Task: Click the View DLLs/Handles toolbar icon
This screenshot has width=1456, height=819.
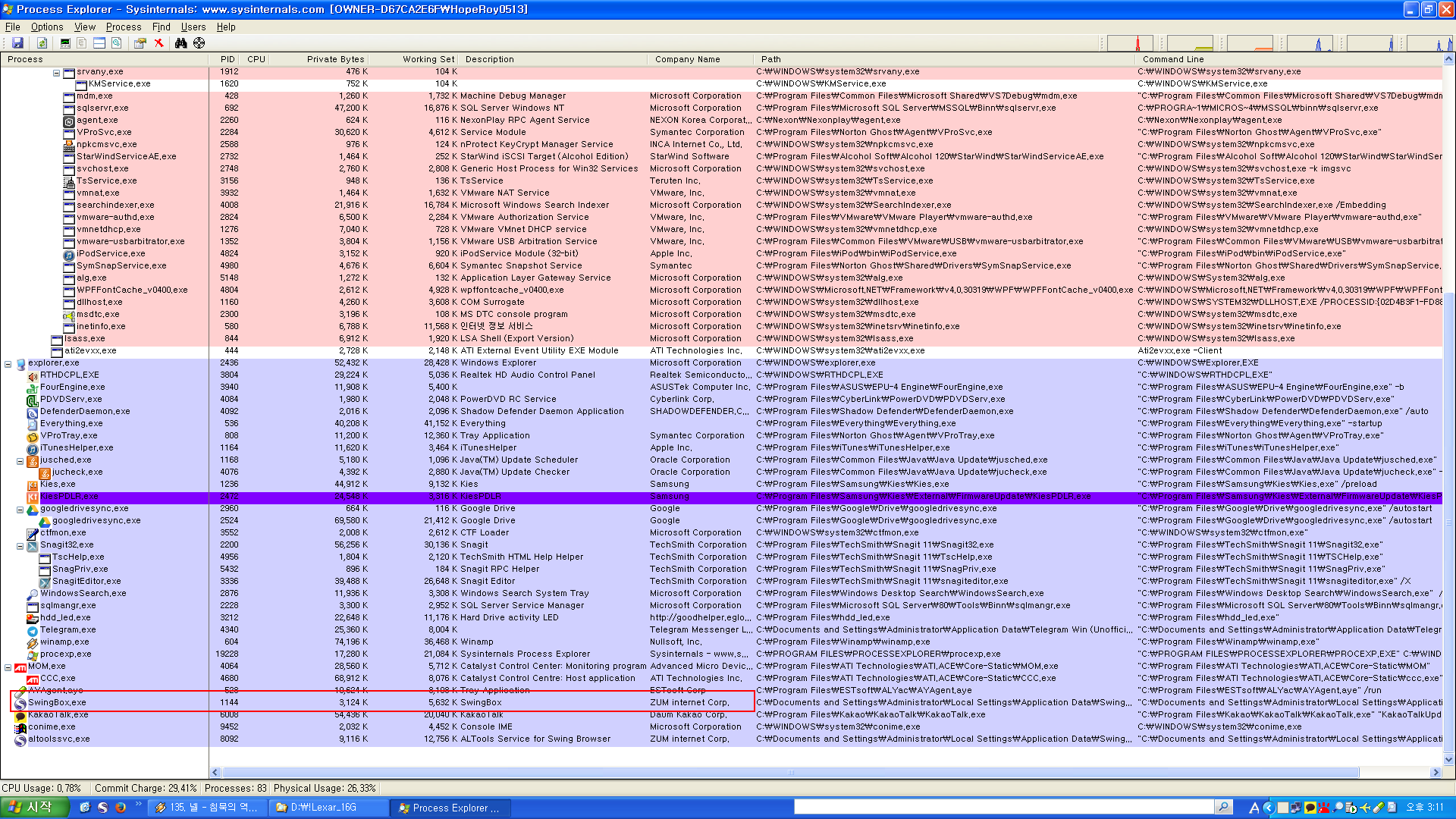Action: pyautogui.click(x=116, y=43)
